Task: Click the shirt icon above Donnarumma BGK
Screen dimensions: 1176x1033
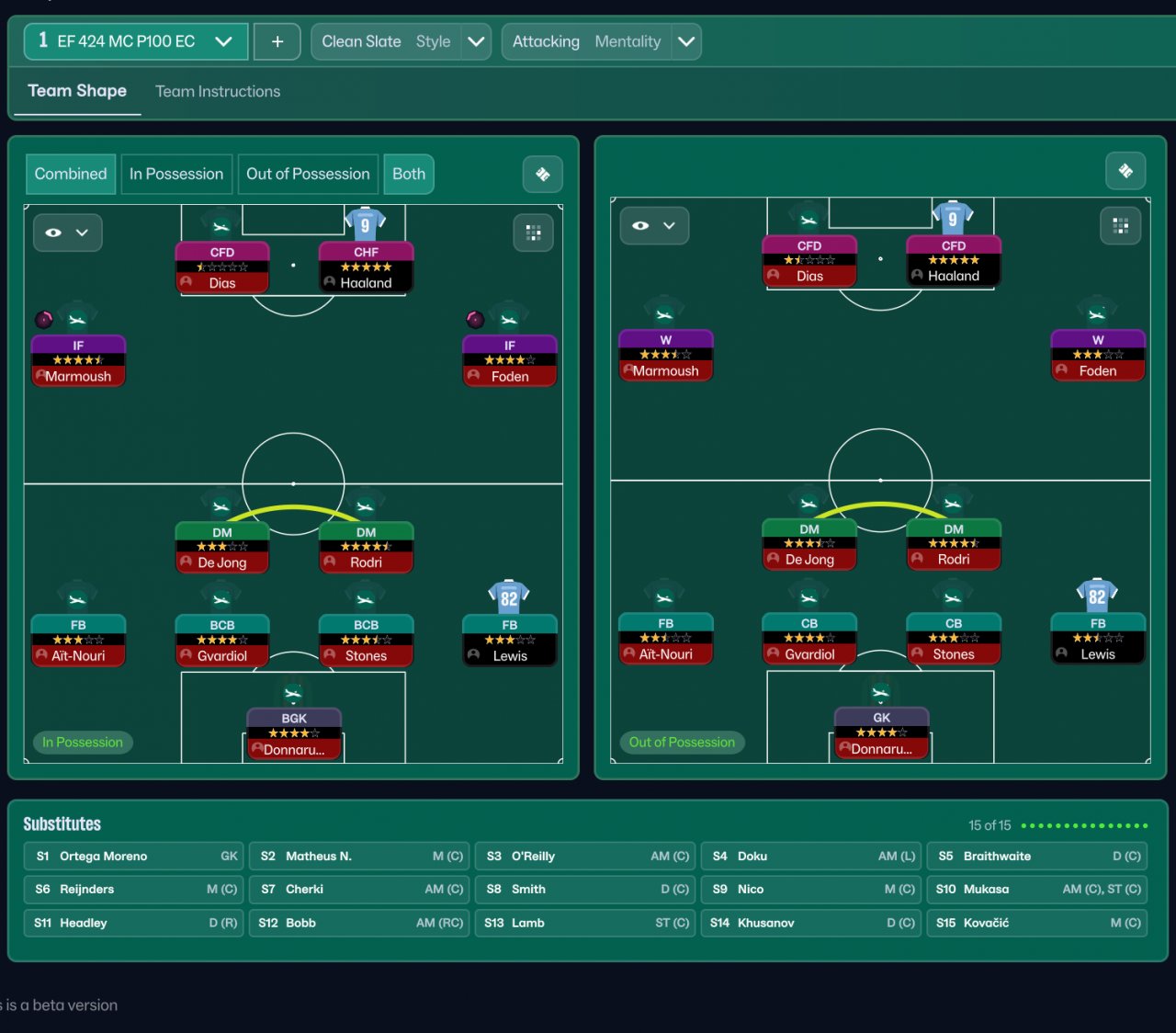Action: coord(293,692)
